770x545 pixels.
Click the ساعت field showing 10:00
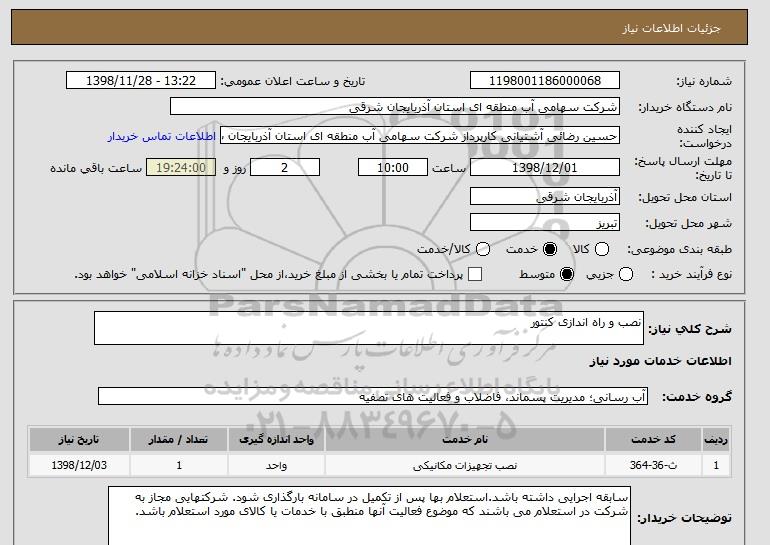click(393, 167)
